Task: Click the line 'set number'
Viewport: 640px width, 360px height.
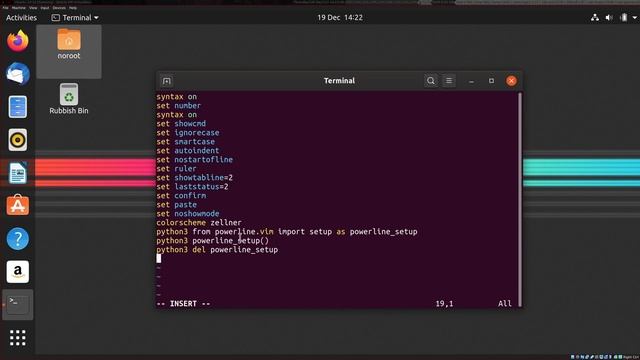Action: click(179, 106)
